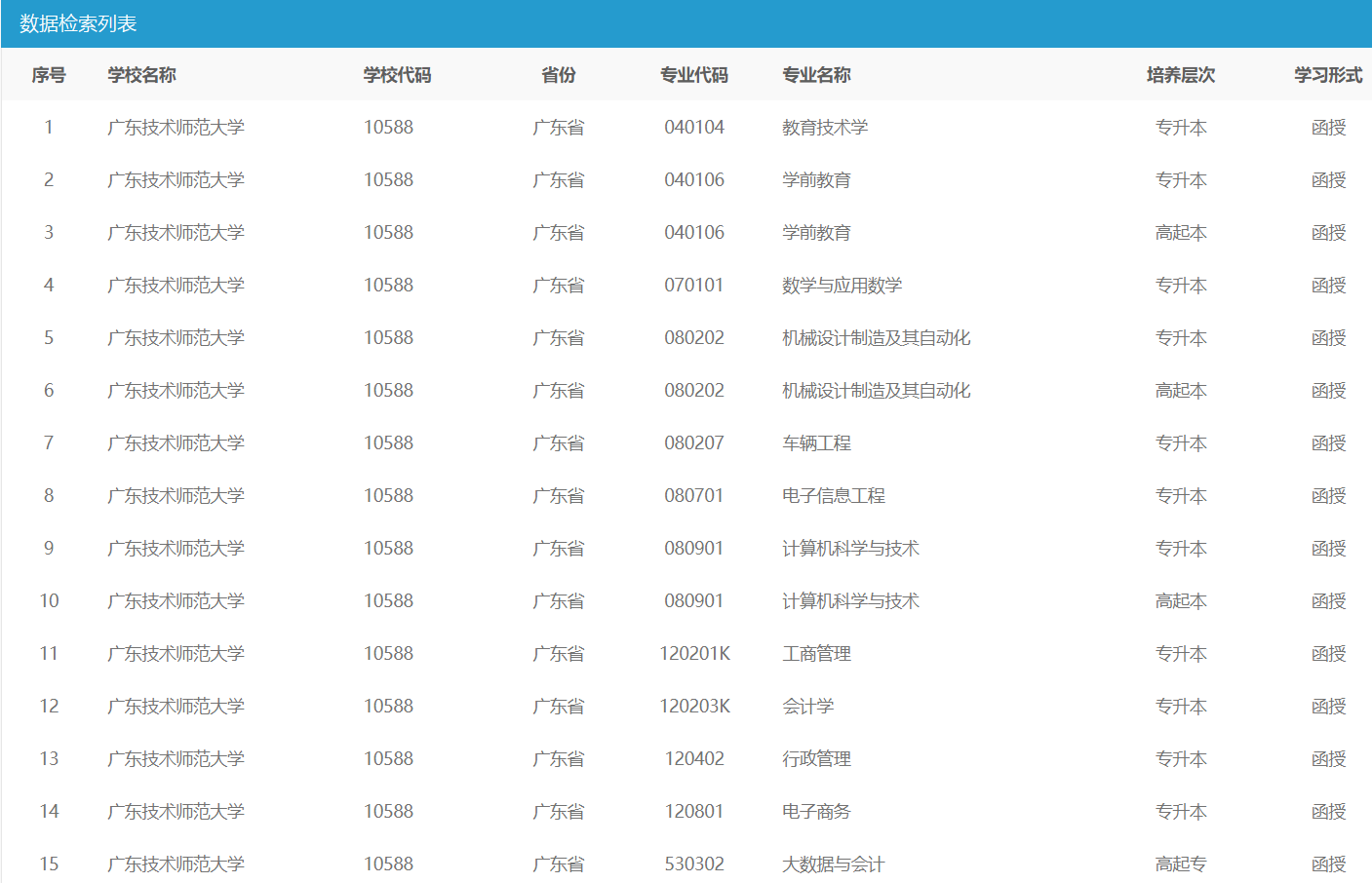
Task: Select major code 530302
Action: (694, 864)
